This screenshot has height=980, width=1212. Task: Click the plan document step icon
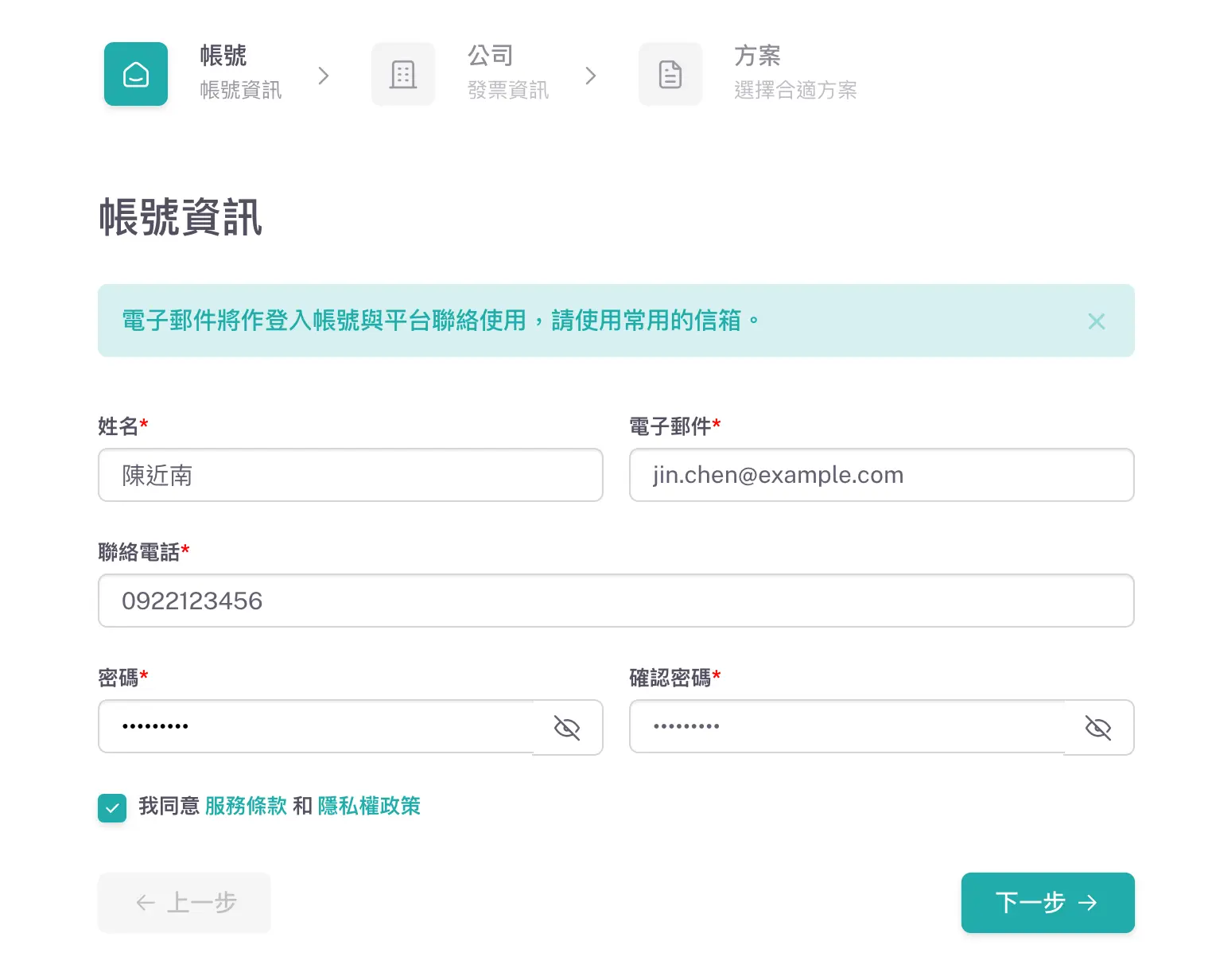click(x=670, y=74)
